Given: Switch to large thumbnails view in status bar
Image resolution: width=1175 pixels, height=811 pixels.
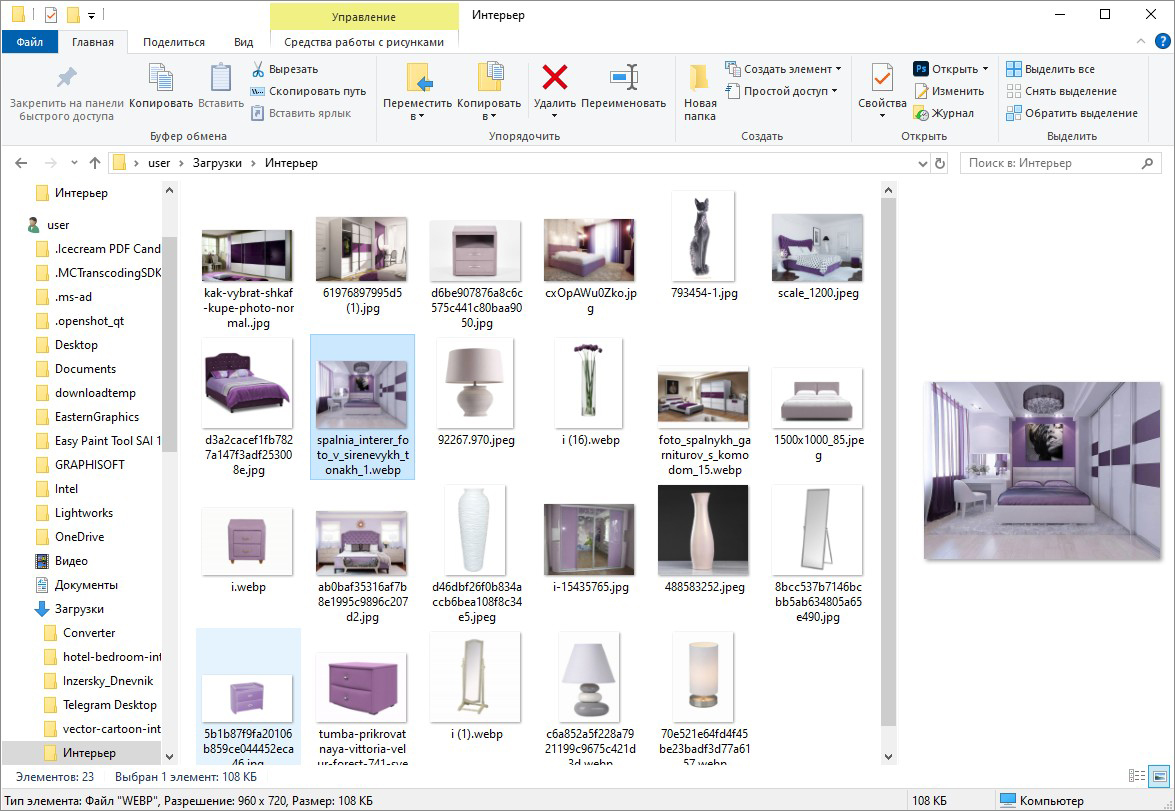Looking at the screenshot, I should click(x=1158, y=776).
